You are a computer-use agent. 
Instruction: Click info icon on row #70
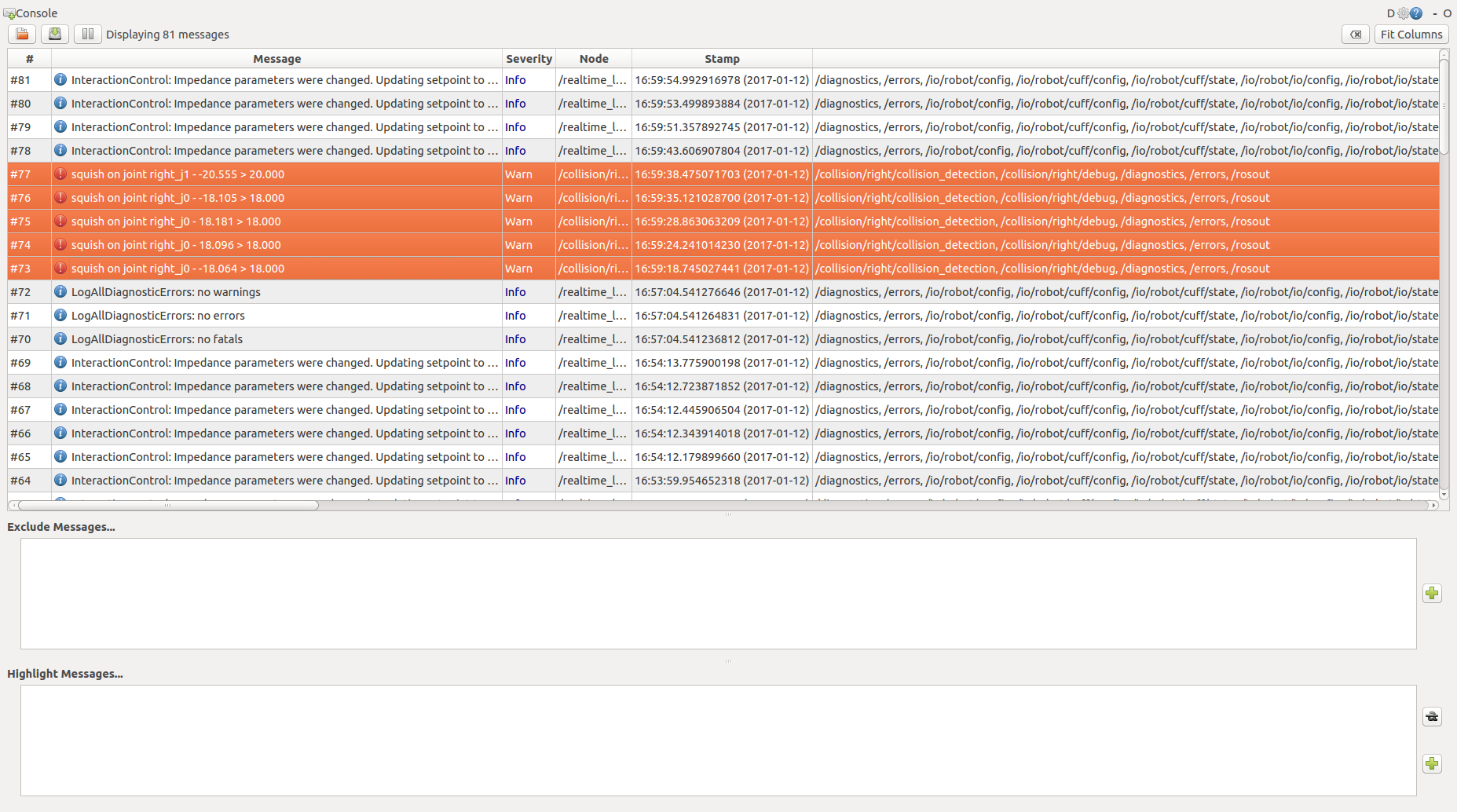60,339
